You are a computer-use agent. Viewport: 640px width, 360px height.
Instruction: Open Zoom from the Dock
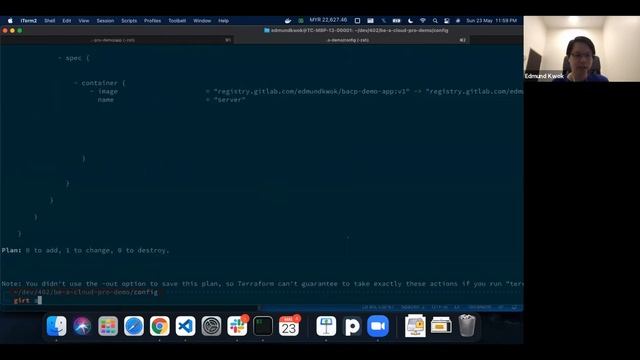coord(378,326)
